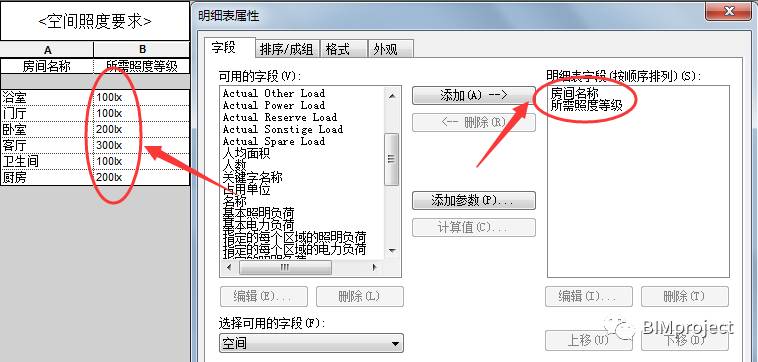The image size is (758, 362).
Task: Select 房间名称 in schedule fields list
Action: [574, 94]
